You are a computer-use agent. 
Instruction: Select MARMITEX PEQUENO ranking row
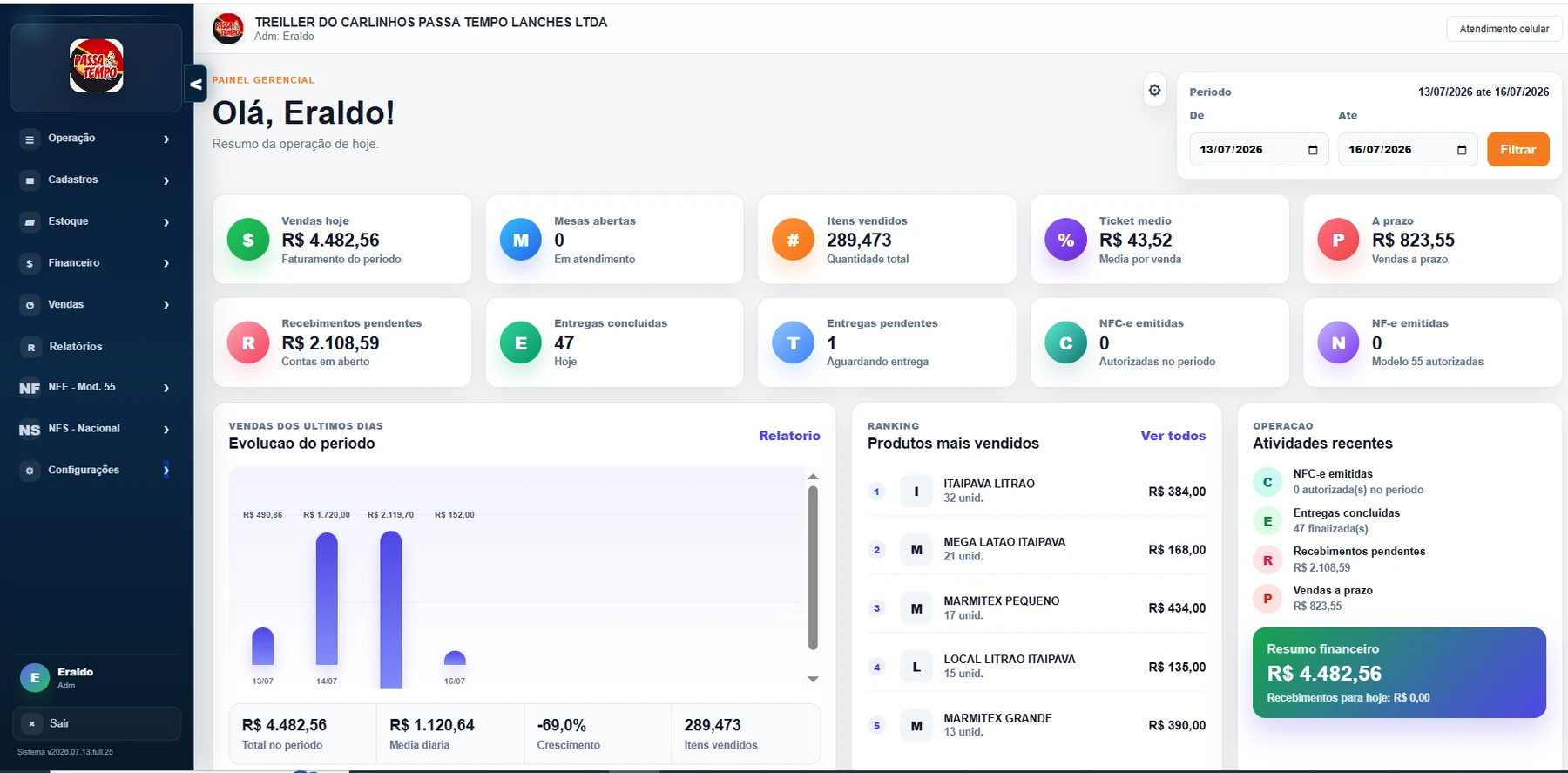click(x=1037, y=607)
